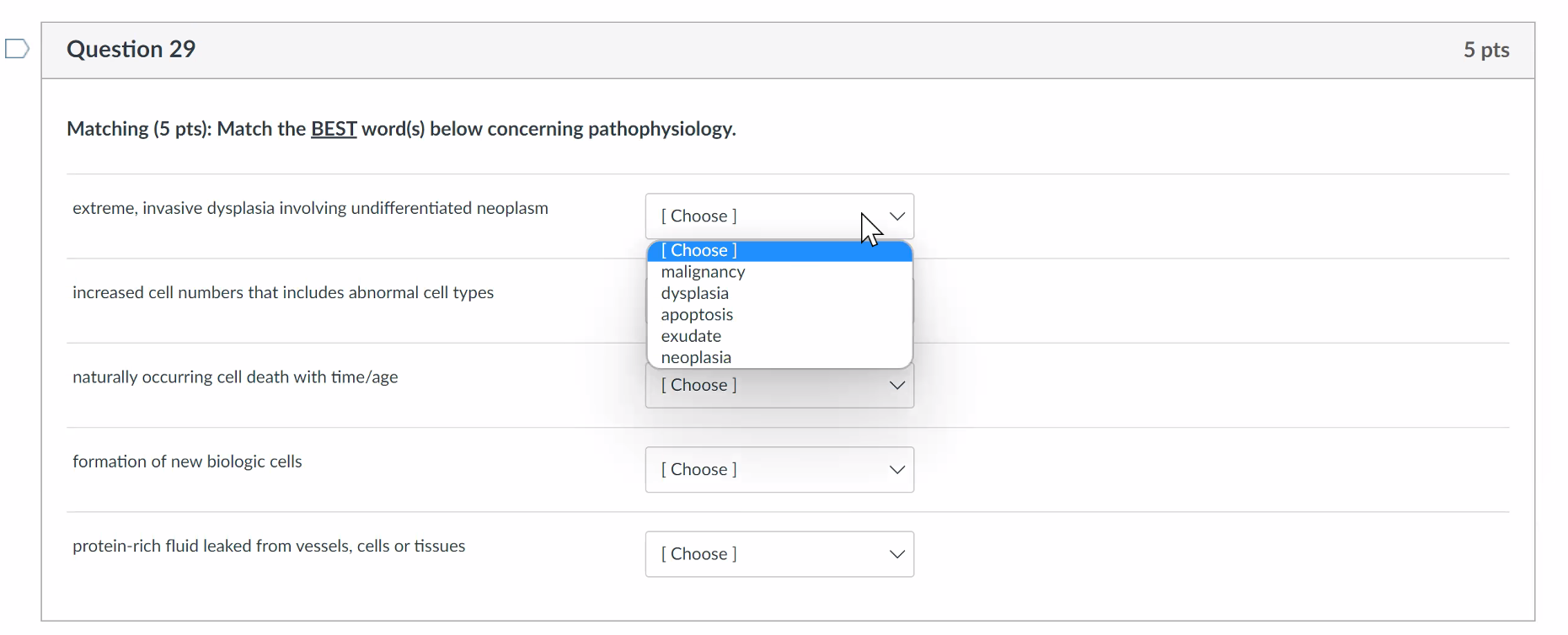1568x635 pixels.
Task: Click the "formation of new biologic cells" text
Action: pyautogui.click(x=187, y=462)
